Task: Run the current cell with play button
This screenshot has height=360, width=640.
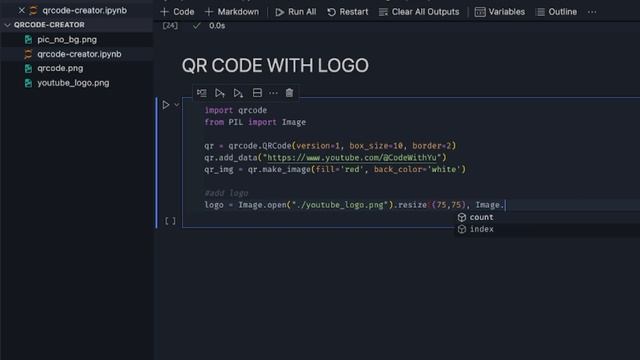Action: (x=166, y=105)
